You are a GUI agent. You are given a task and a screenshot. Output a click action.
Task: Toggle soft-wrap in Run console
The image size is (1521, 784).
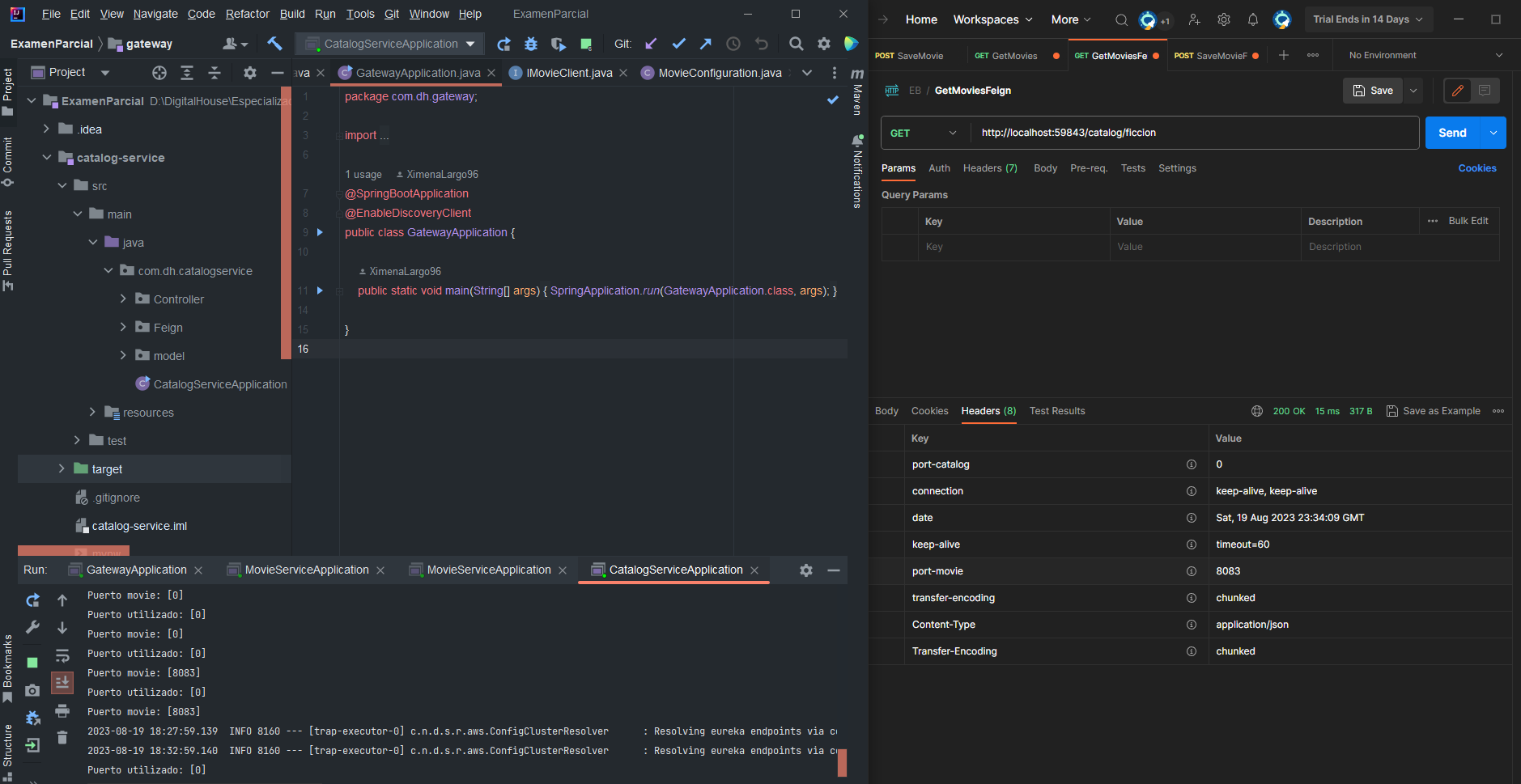[x=62, y=655]
